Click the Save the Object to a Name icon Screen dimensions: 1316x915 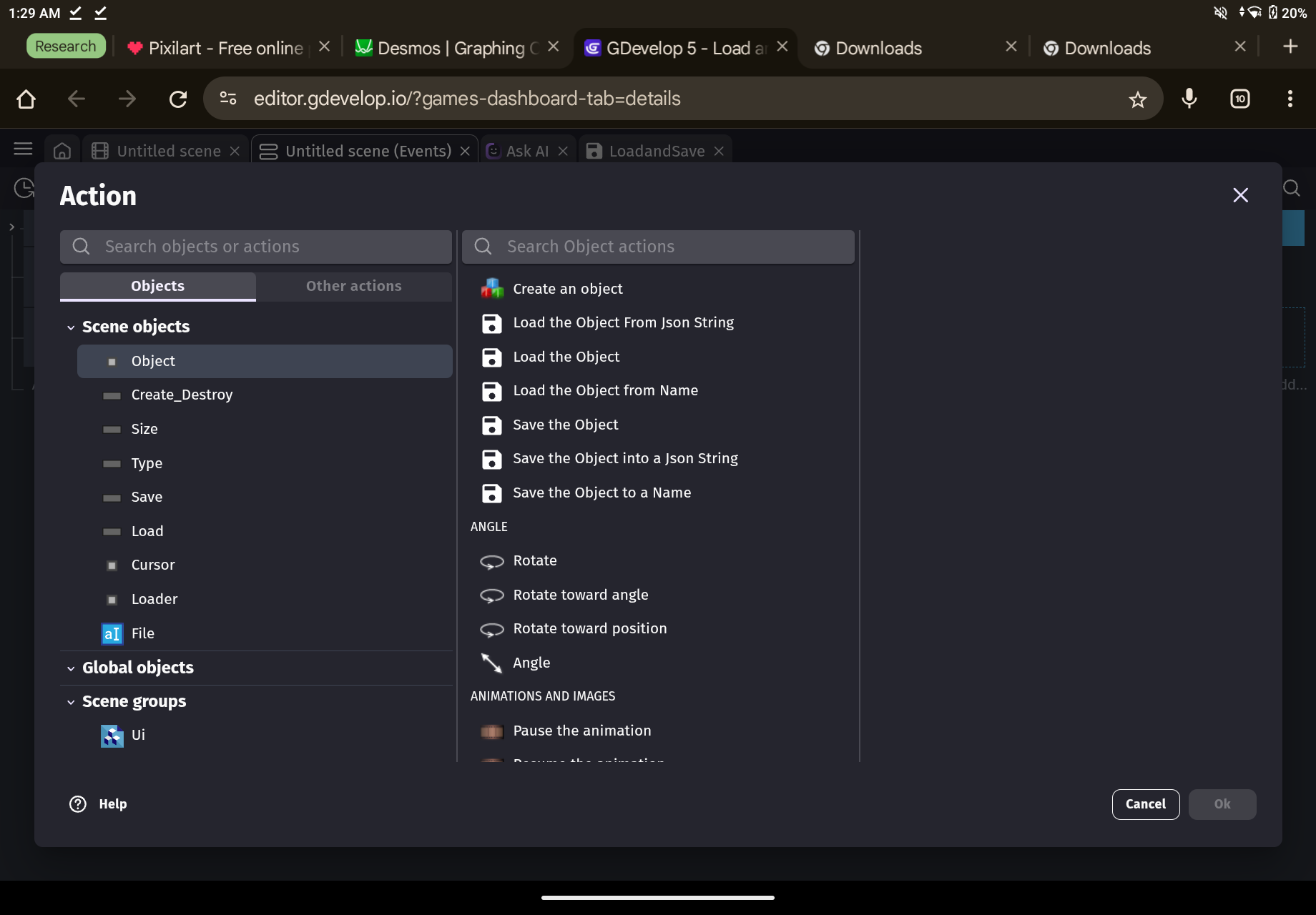492,493
